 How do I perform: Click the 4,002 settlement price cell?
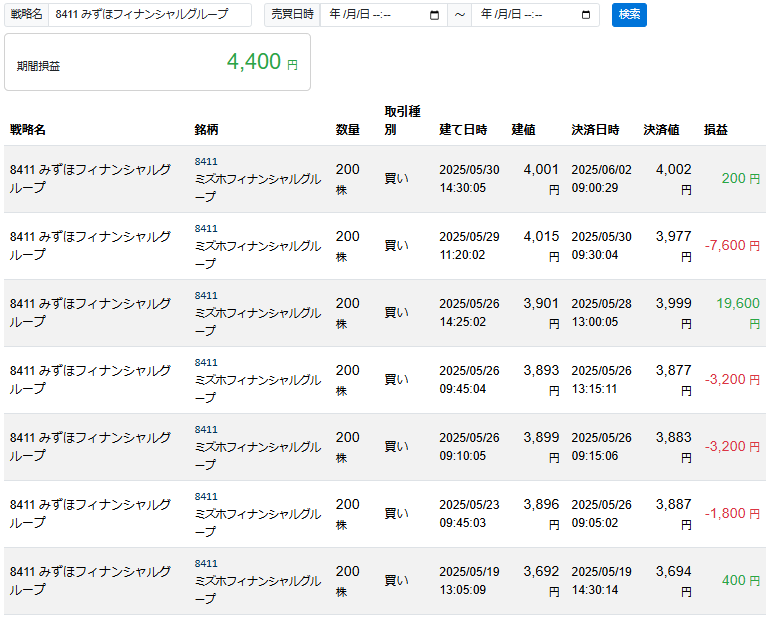click(673, 179)
